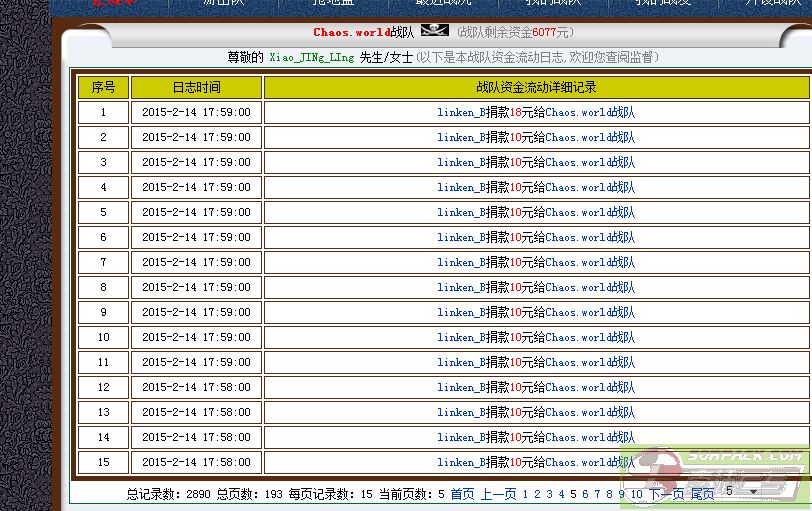Go to page 1 in the pagination
Viewport: 812px width, 511px height.
[525, 494]
